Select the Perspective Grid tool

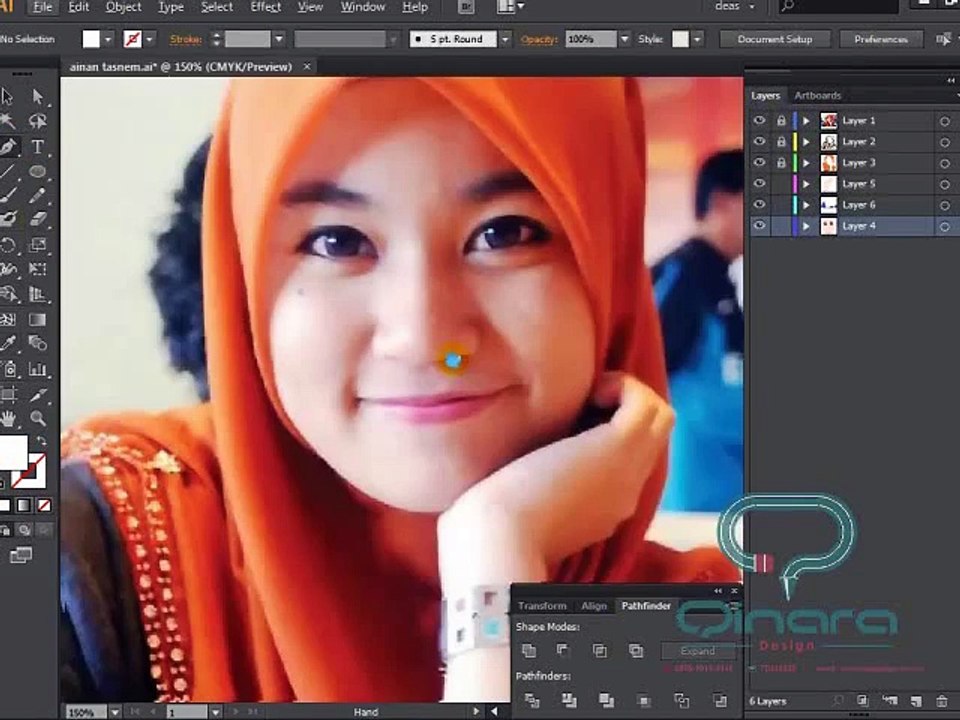coord(37,294)
